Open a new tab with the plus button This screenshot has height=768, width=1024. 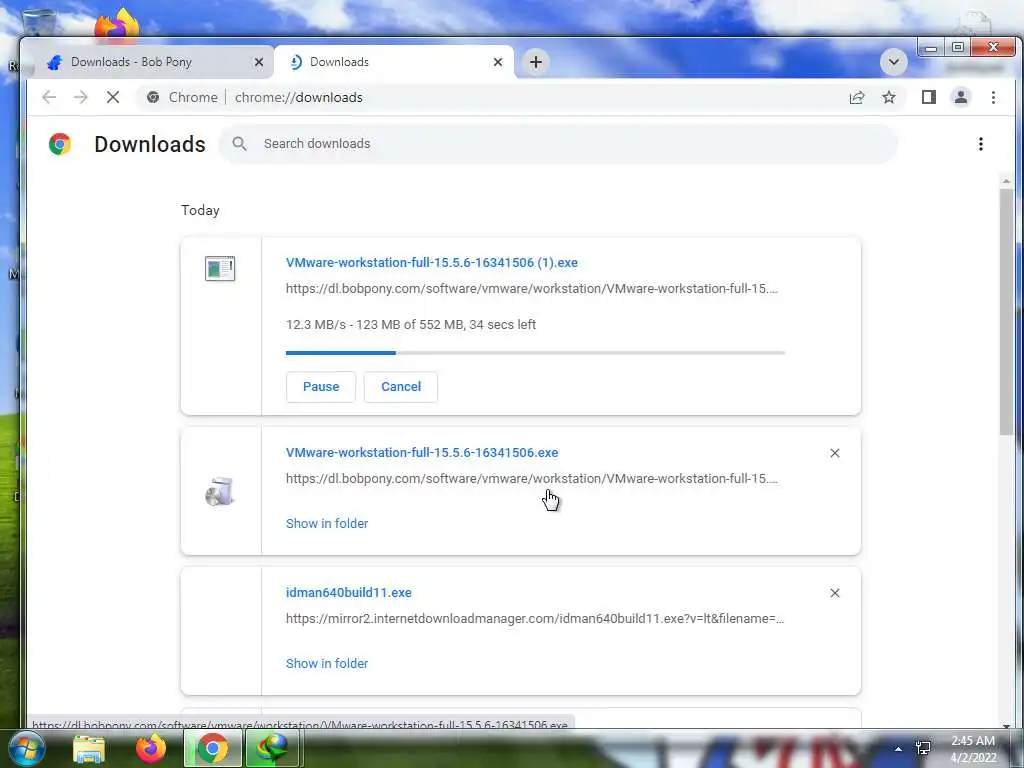pyautogui.click(x=536, y=62)
